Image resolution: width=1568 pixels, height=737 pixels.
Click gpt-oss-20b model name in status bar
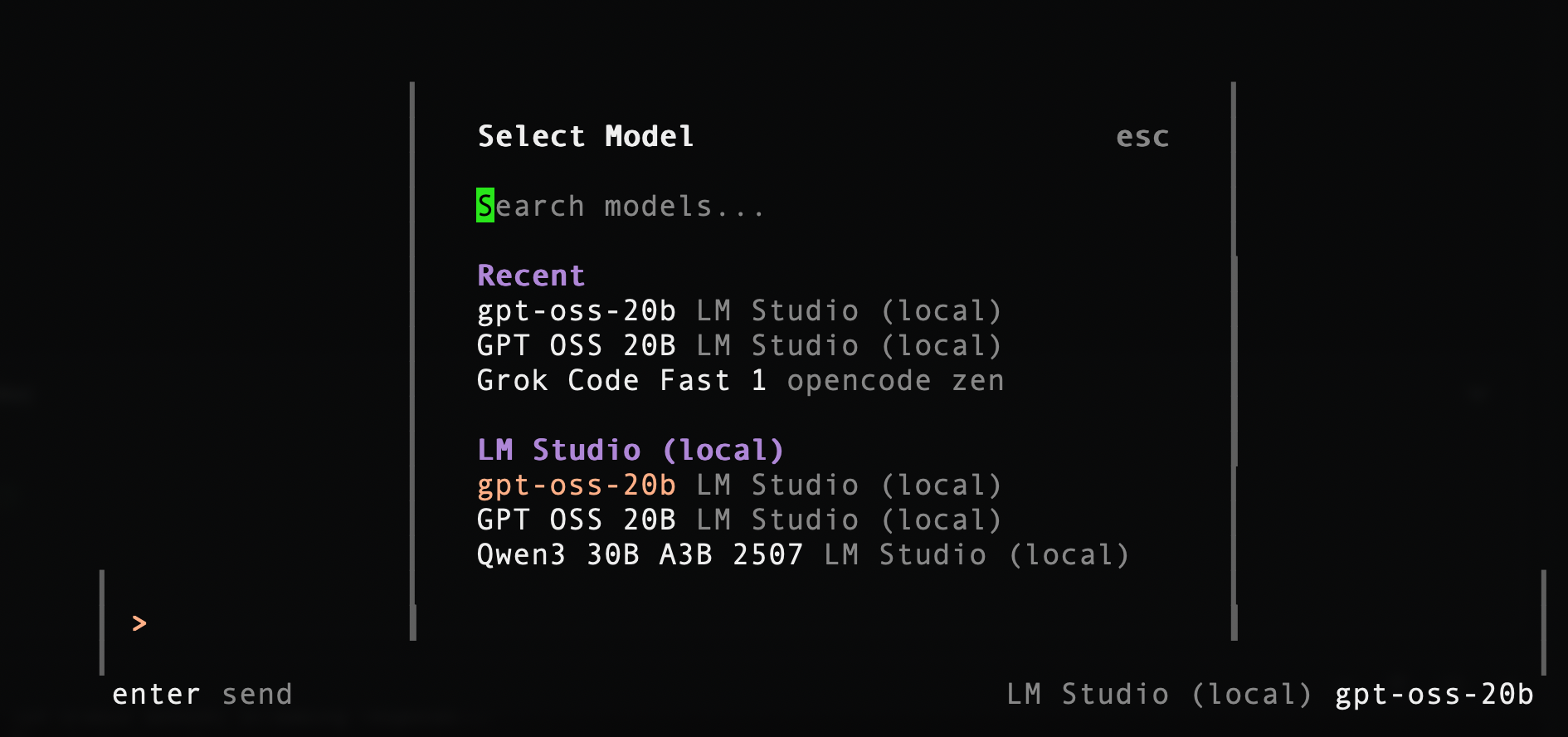click(1434, 695)
